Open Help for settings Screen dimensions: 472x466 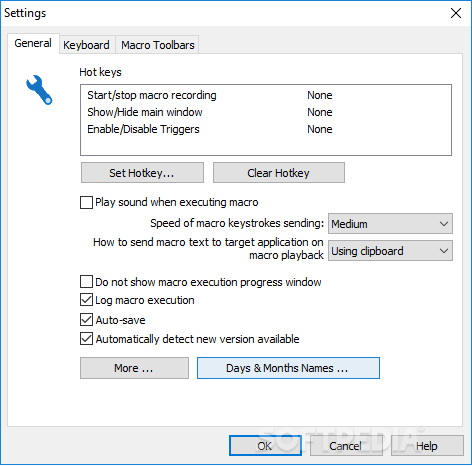(427, 446)
